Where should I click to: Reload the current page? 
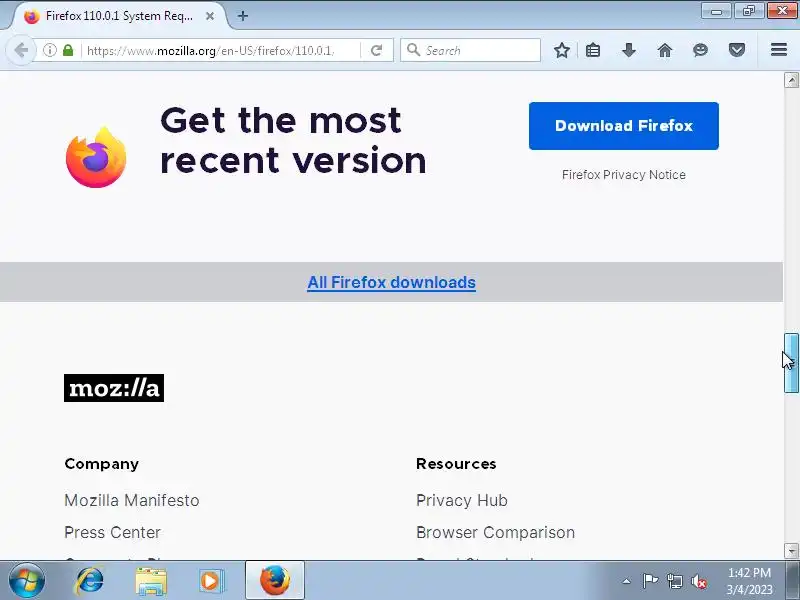click(377, 50)
